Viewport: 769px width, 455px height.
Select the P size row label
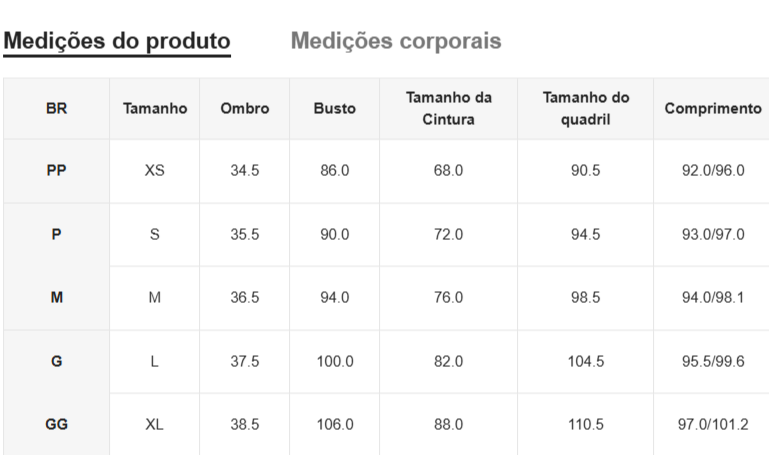(57, 234)
